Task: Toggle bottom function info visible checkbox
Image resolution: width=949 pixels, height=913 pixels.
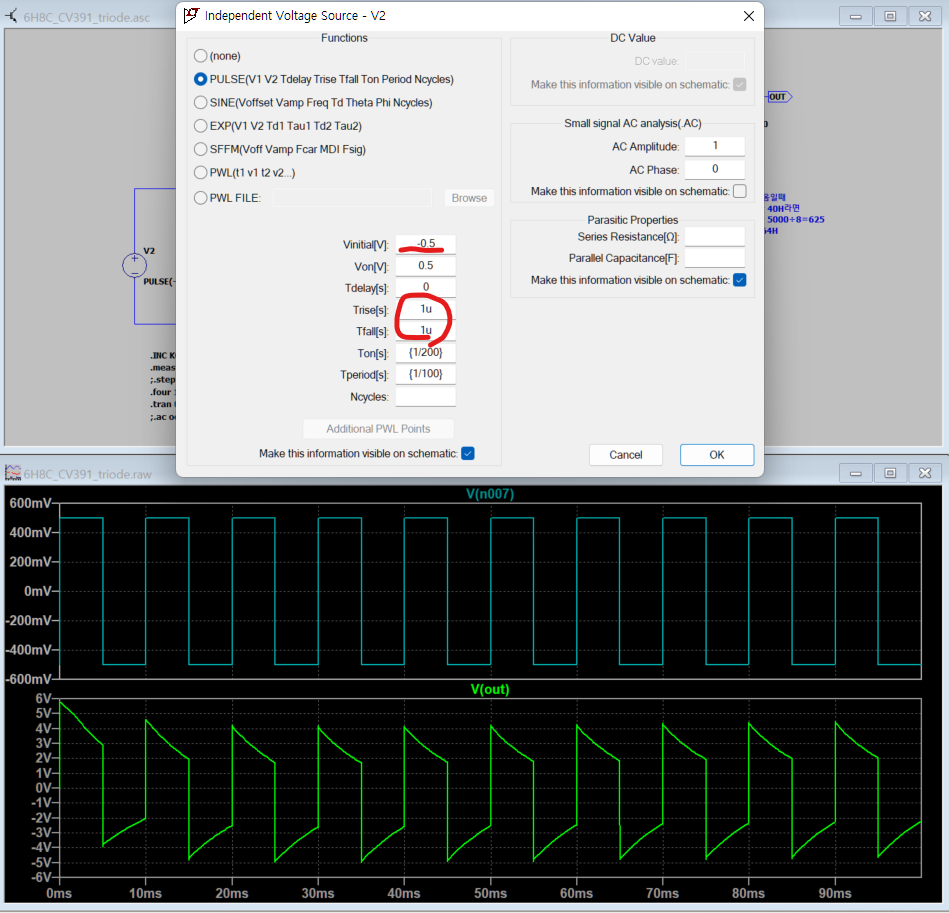Action: 467,454
